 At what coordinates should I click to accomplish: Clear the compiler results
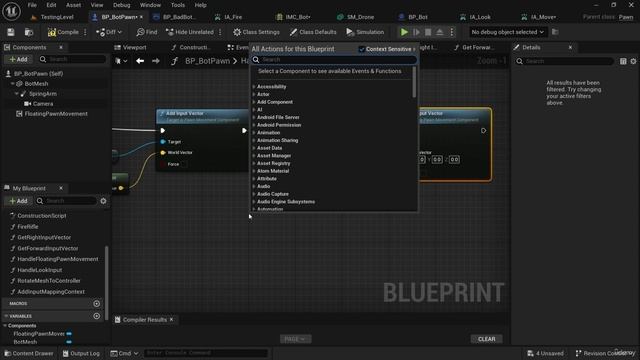[486, 339]
